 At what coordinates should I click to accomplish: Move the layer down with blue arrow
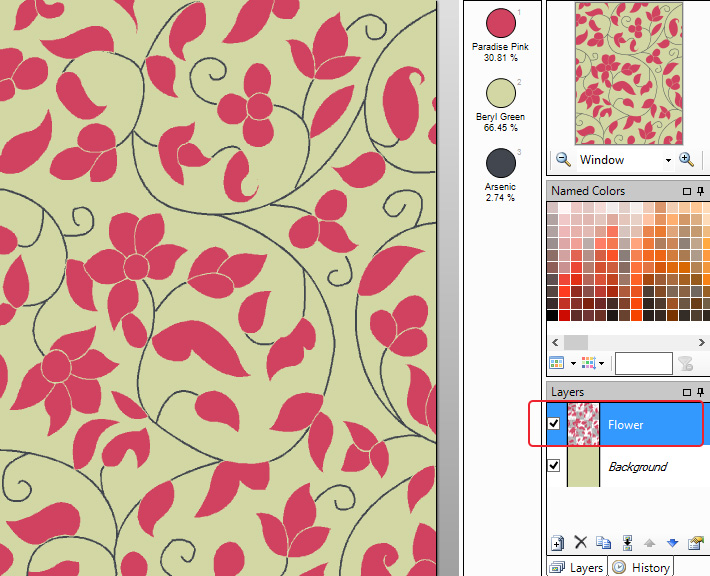(x=672, y=543)
